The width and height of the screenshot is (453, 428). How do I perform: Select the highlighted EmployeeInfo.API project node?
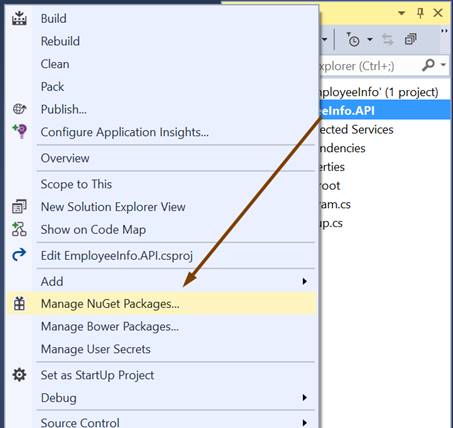pyautogui.click(x=385, y=111)
